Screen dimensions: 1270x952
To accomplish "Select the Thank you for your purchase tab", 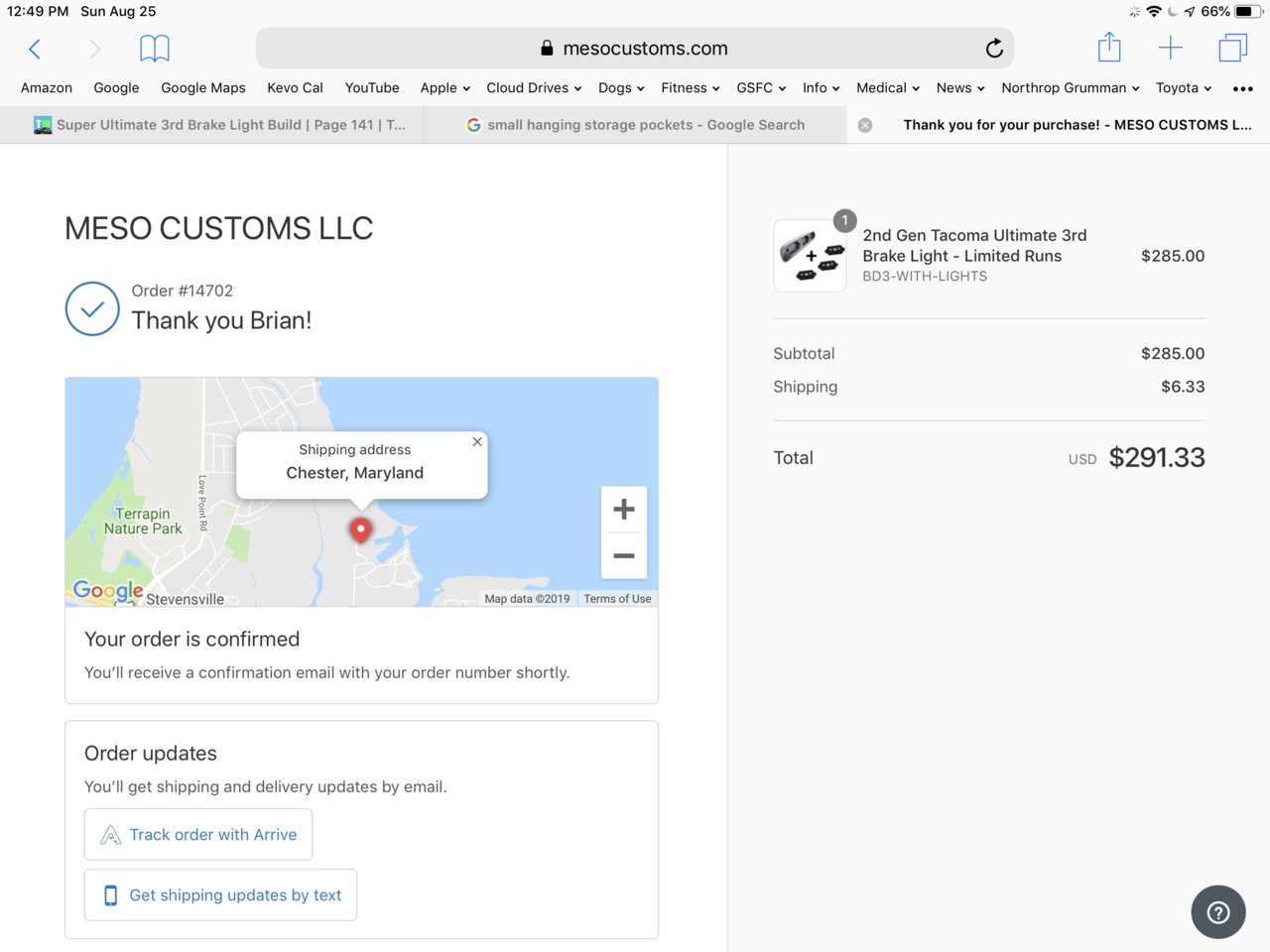I will [1059, 125].
